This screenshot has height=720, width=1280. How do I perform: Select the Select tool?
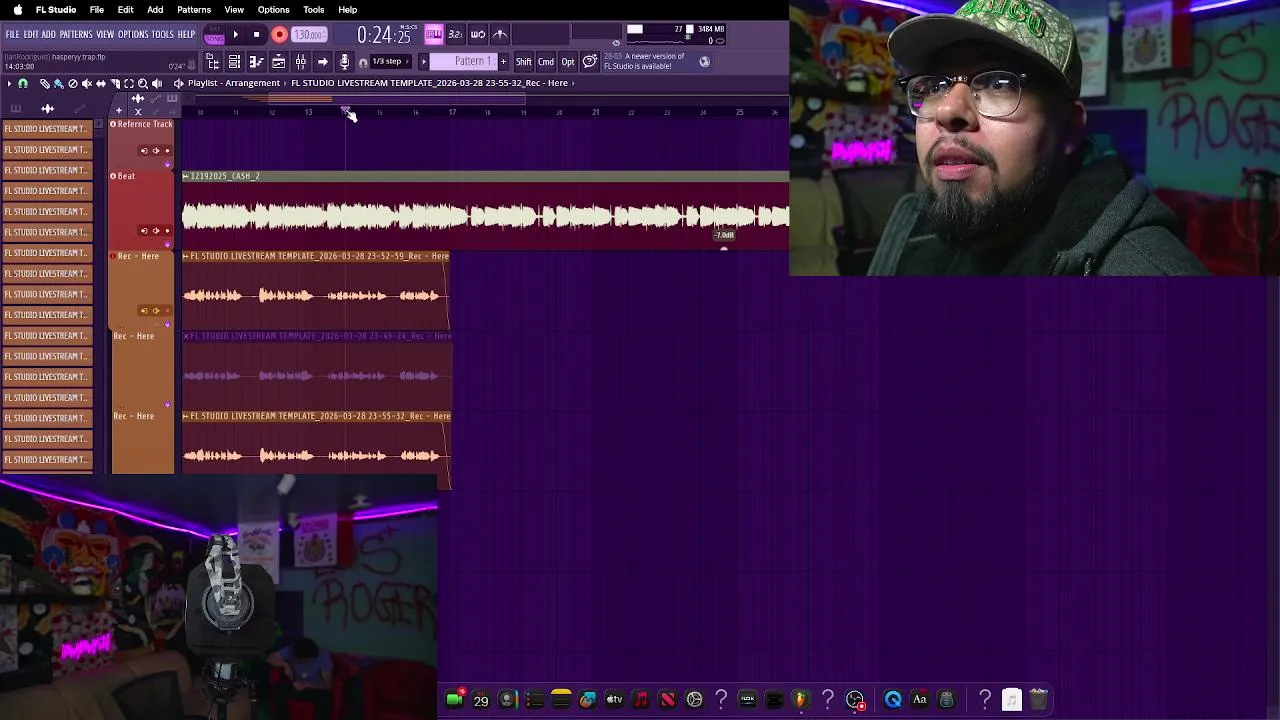coord(129,84)
